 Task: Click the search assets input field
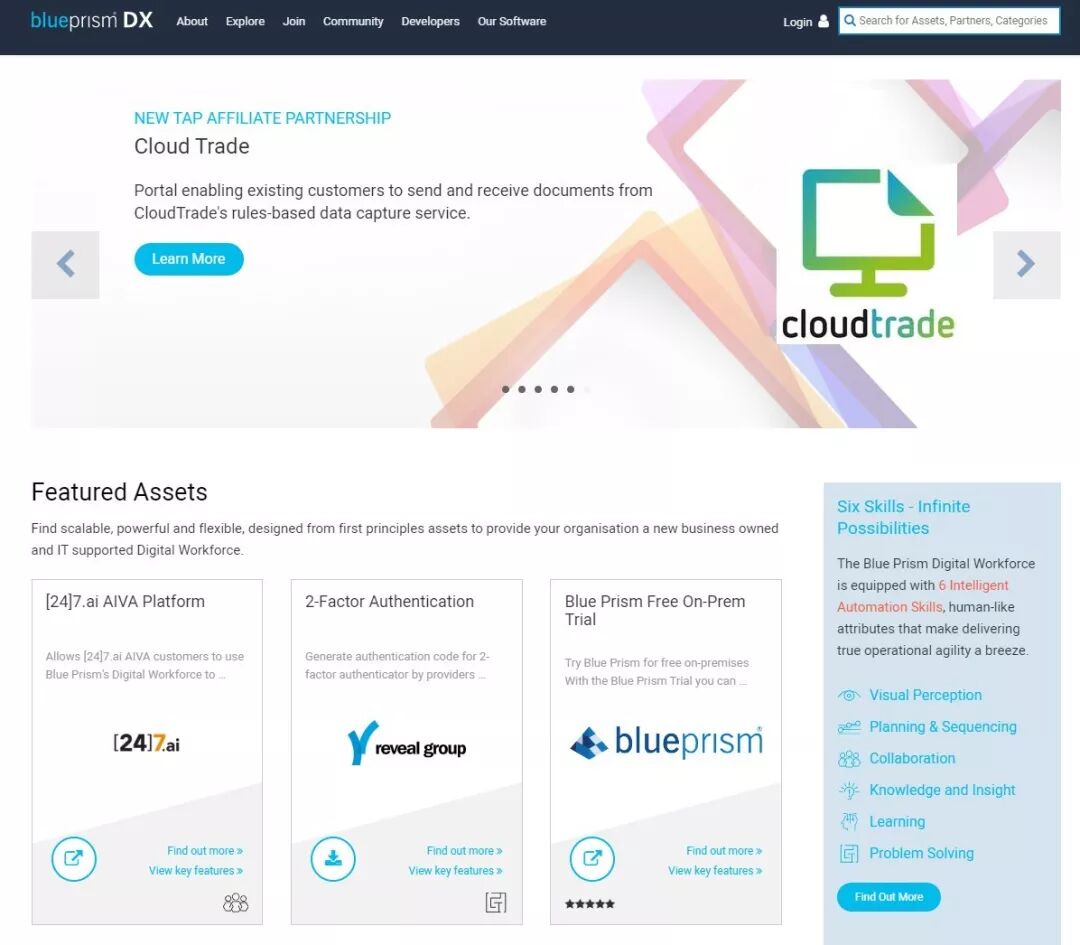click(x=949, y=21)
